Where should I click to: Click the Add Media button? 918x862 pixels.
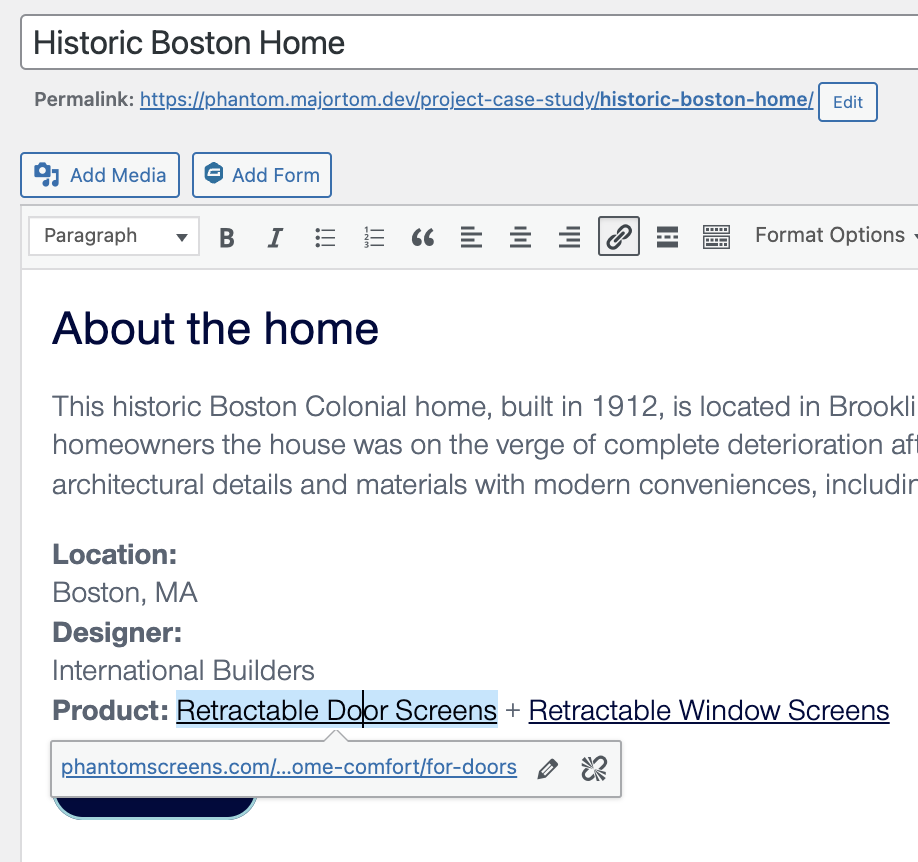click(100, 175)
